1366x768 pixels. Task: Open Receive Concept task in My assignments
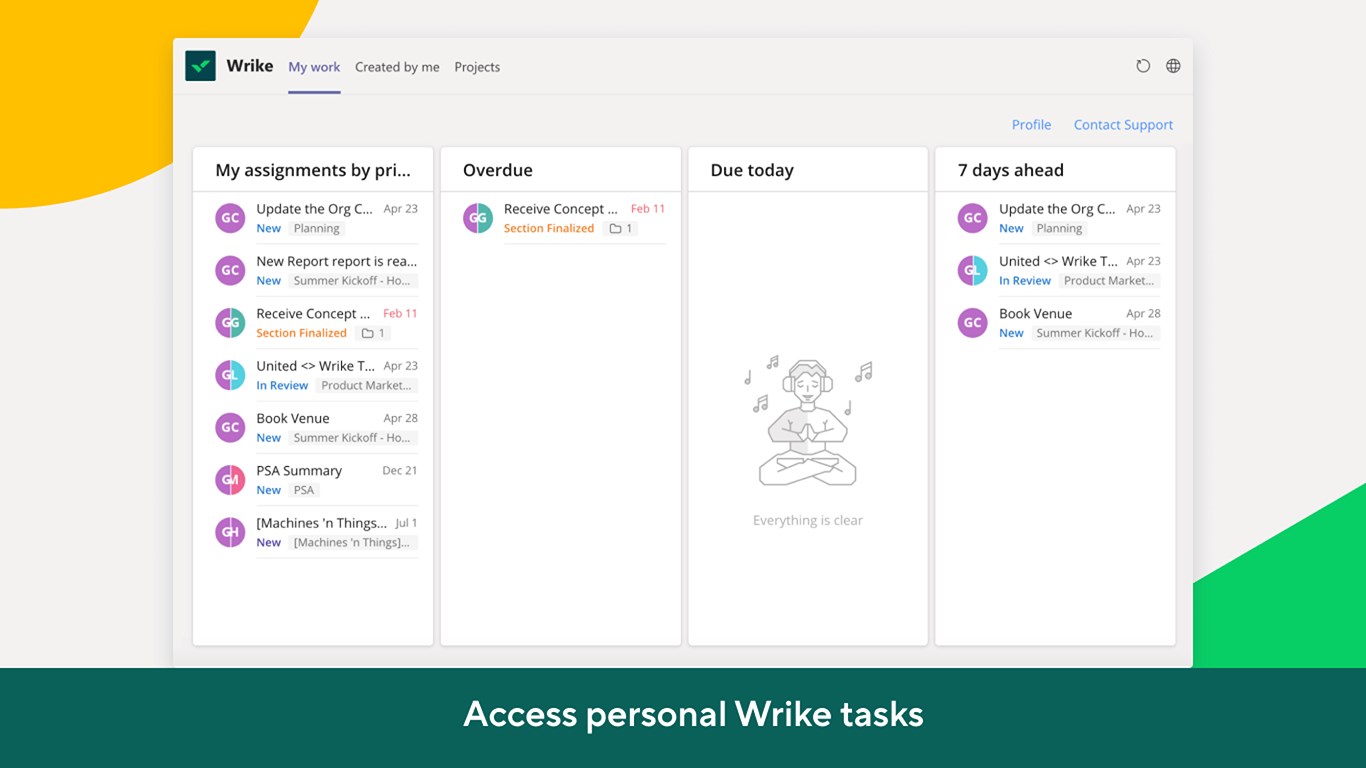[x=313, y=313]
